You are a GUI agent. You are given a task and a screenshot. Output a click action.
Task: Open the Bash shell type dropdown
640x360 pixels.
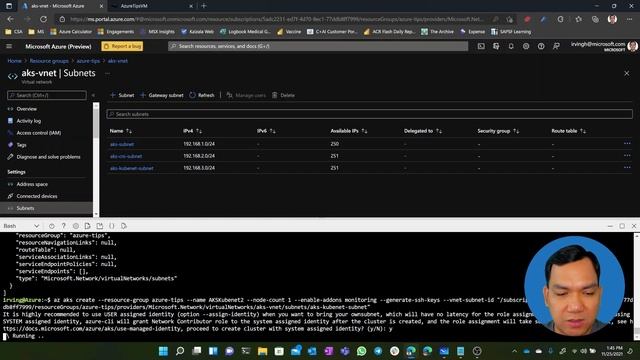pyautogui.click(x=21, y=226)
